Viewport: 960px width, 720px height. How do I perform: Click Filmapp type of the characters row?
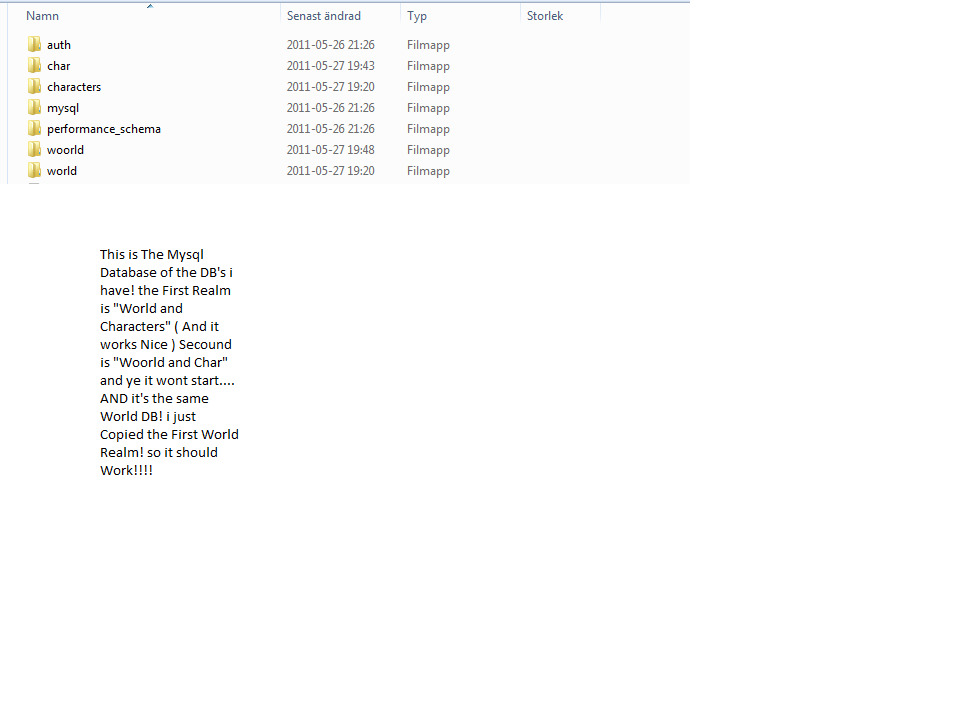(x=429, y=87)
